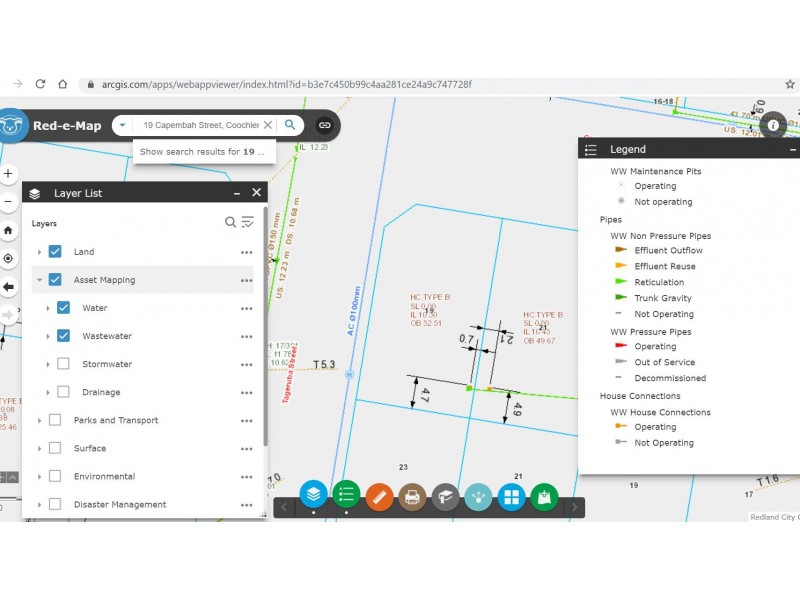Clear the address search text with the X
800x600 pixels.
pos(268,125)
